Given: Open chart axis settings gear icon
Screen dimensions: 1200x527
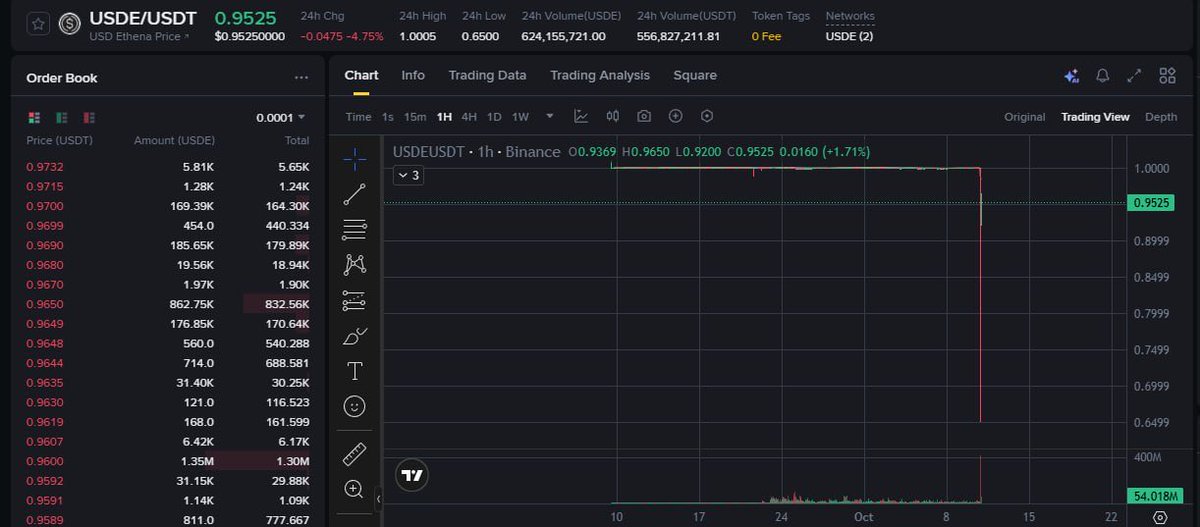Looking at the screenshot, I should [x=1160, y=517].
